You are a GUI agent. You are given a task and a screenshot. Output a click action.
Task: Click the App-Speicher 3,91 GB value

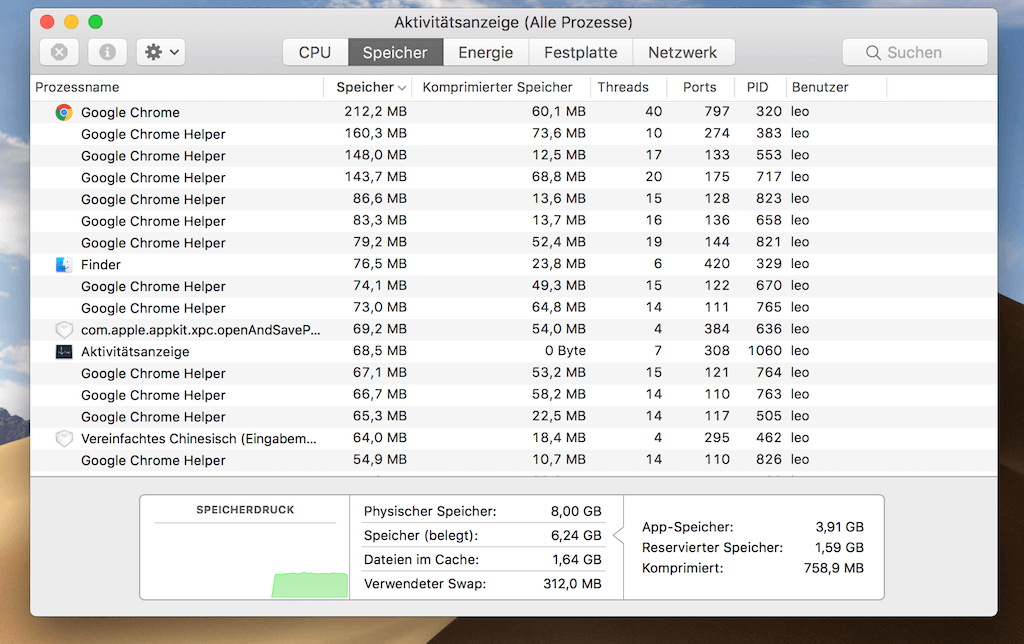[839, 527]
